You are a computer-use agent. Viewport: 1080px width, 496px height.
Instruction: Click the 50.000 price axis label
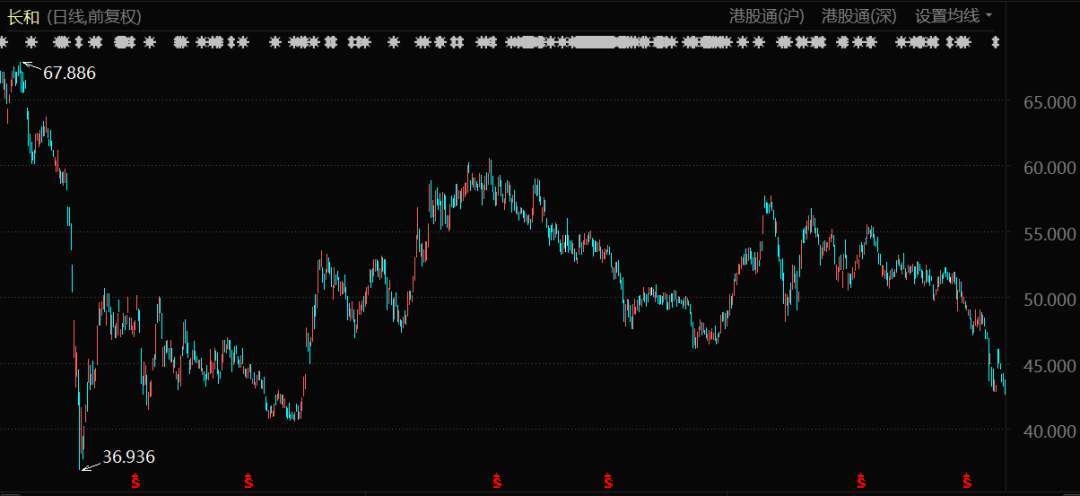[x=1042, y=299]
